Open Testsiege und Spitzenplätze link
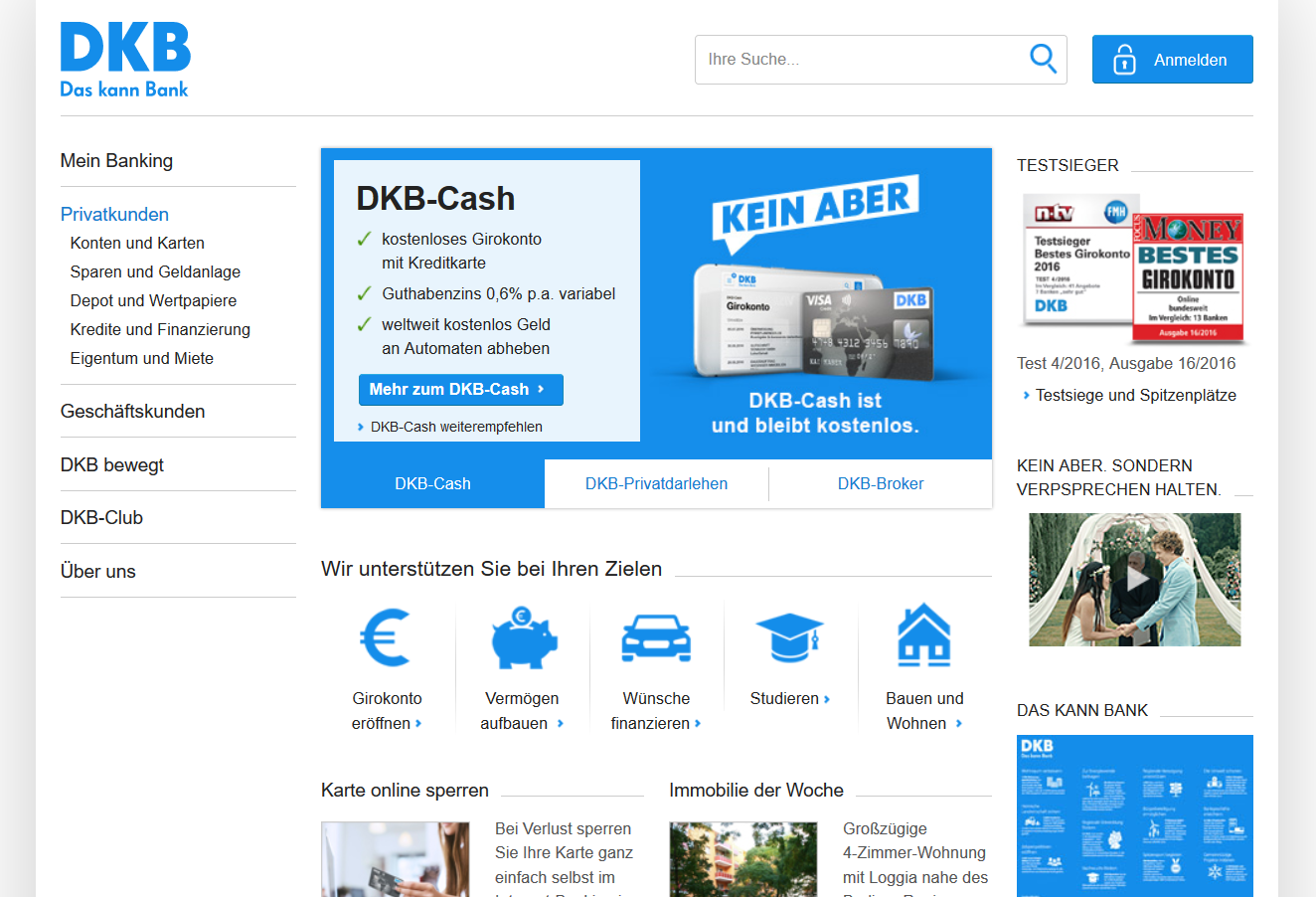Image resolution: width=1316 pixels, height=897 pixels. [1129, 395]
